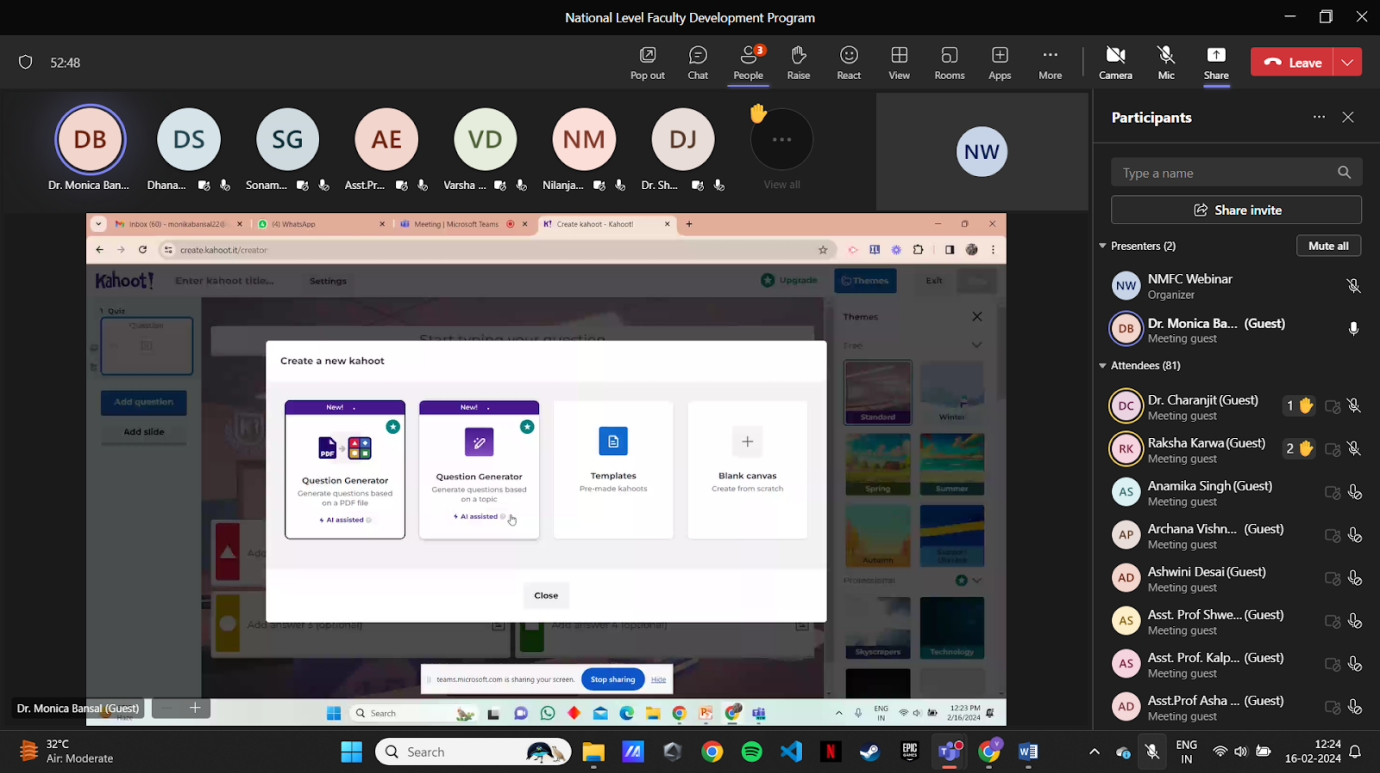Open the React emoji menu
The width and height of the screenshot is (1380, 773).
pyautogui.click(x=849, y=56)
